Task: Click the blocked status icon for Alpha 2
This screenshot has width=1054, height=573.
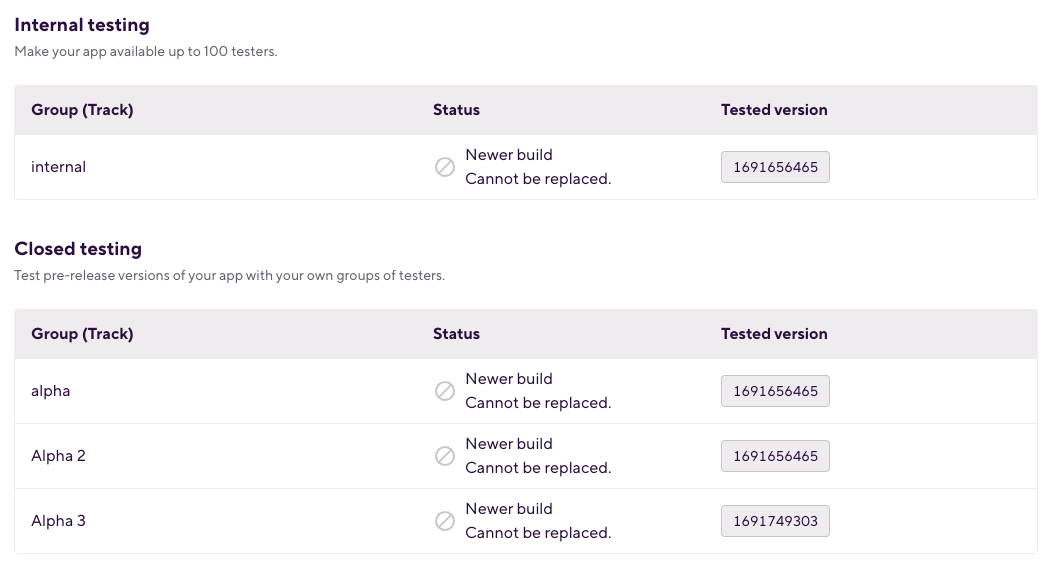Action: pyautogui.click(x=444, y=456)
